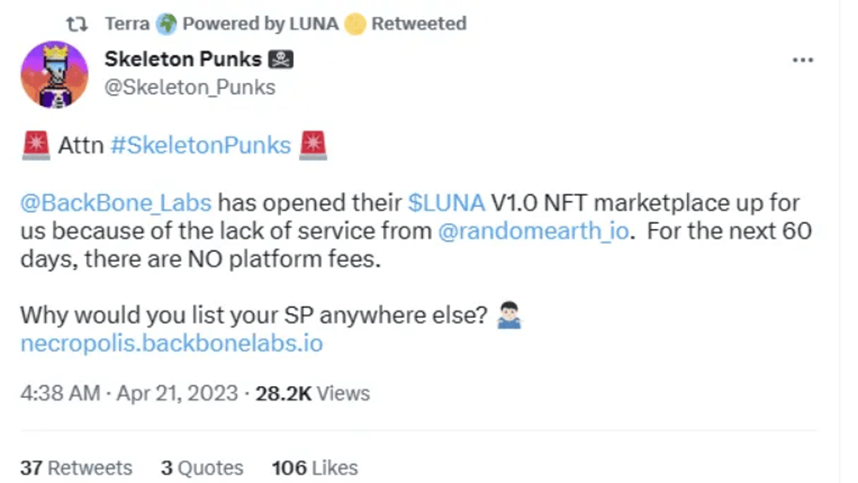
Task: Click the yellow moon emoji after LUNA
Action: click(x=353, y=23)
